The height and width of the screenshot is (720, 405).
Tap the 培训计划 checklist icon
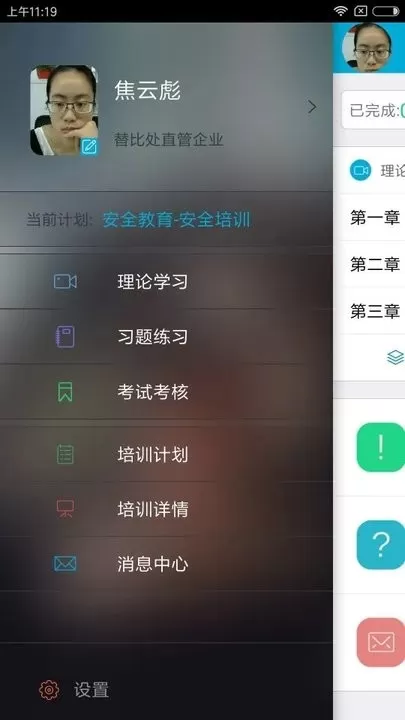(65, 454)
